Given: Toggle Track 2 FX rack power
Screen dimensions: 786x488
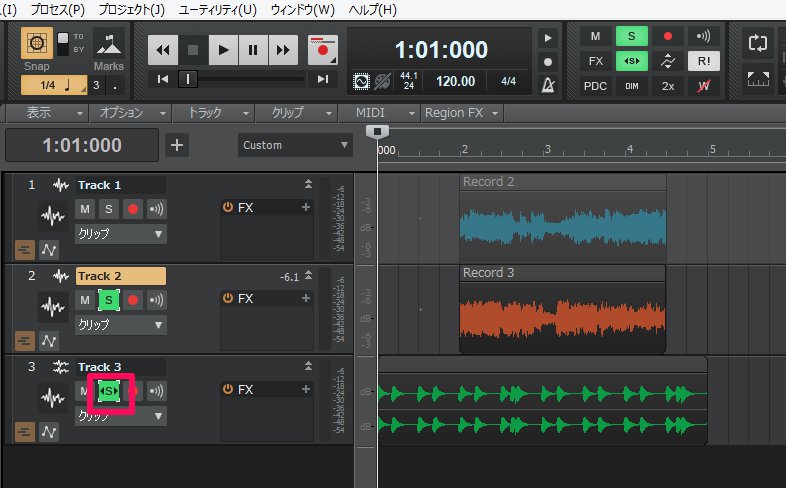Looking at the screenshot, I should click(228, 298).
